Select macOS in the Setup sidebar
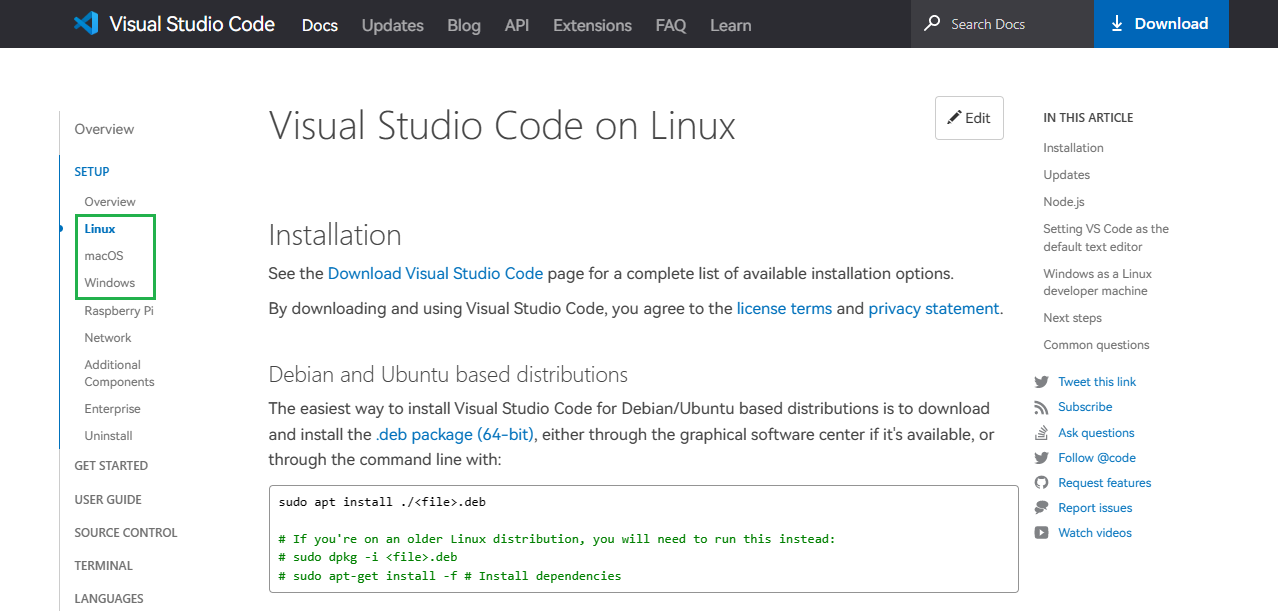Image resolution: width=1278 pixels, height=611 pixels. pyautogui.click(x=104, y=256)
